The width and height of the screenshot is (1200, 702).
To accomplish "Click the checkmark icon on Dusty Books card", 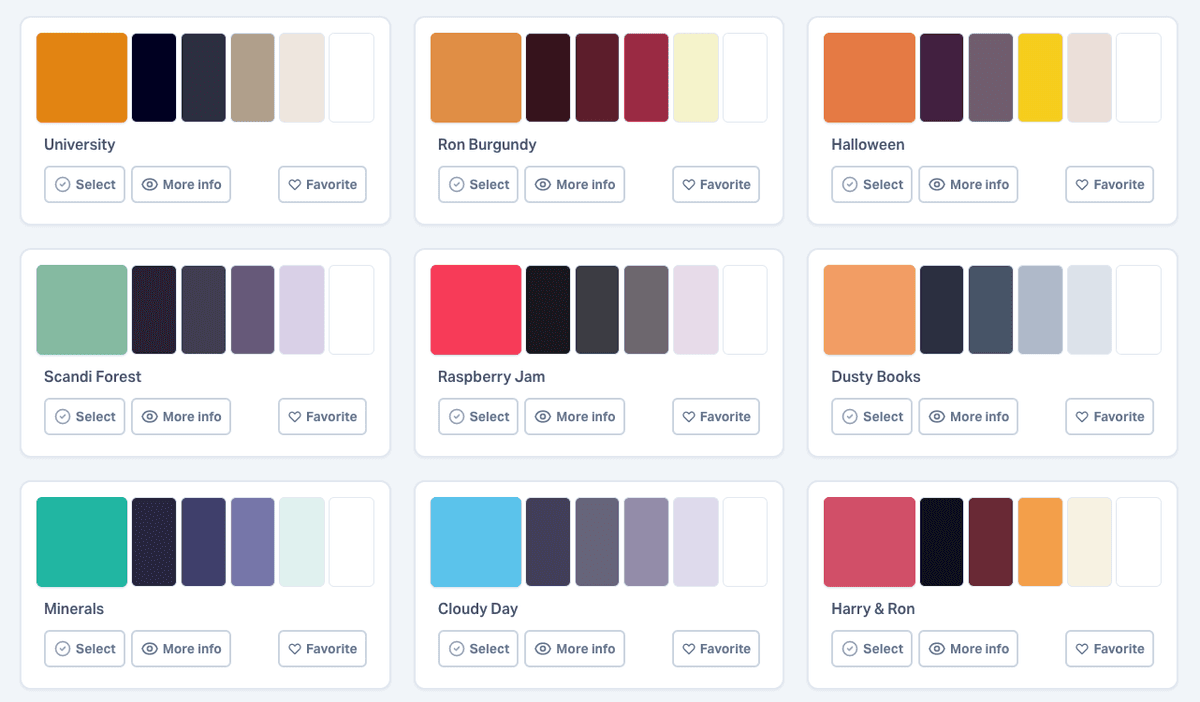I will (850, 417).
